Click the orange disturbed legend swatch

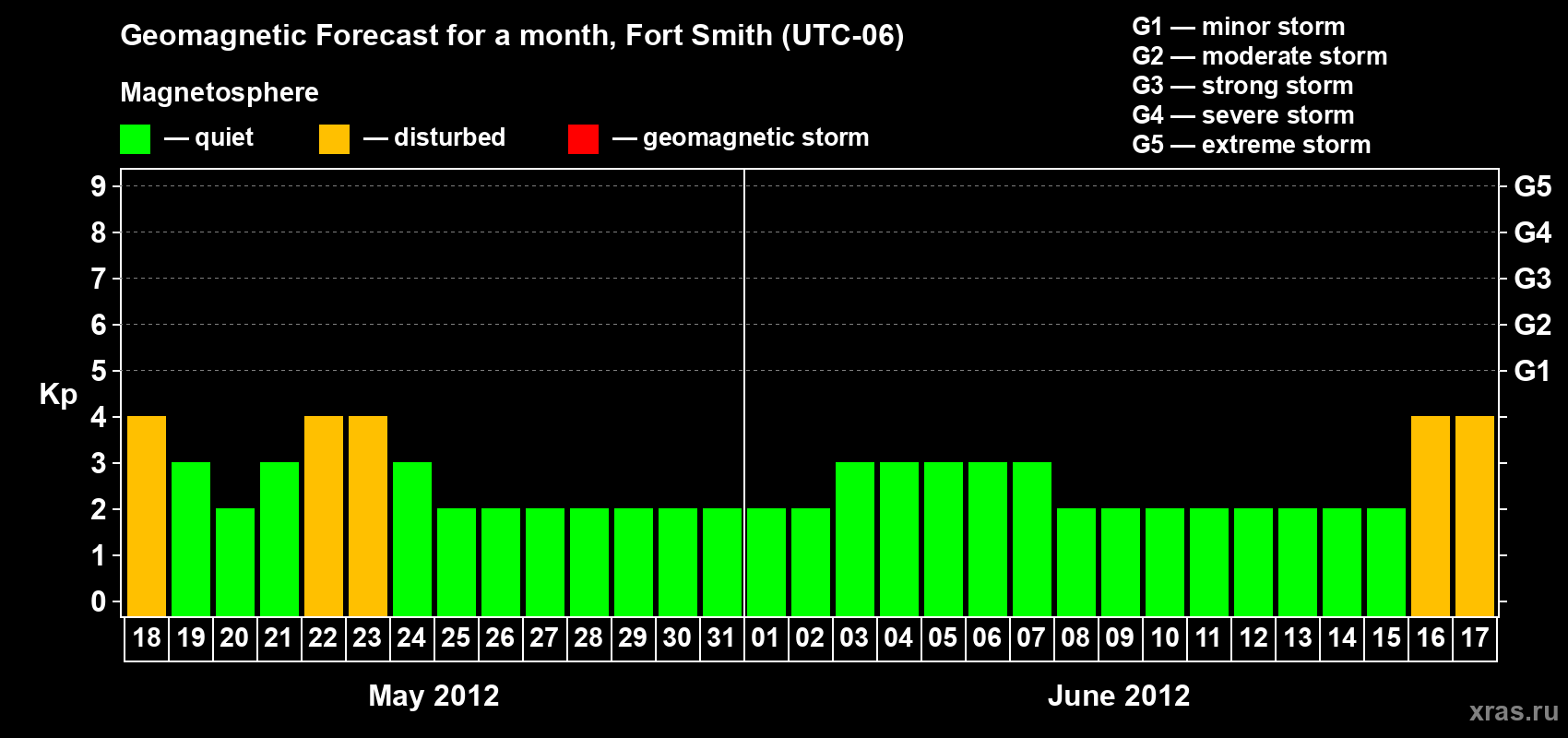(334, 139)
